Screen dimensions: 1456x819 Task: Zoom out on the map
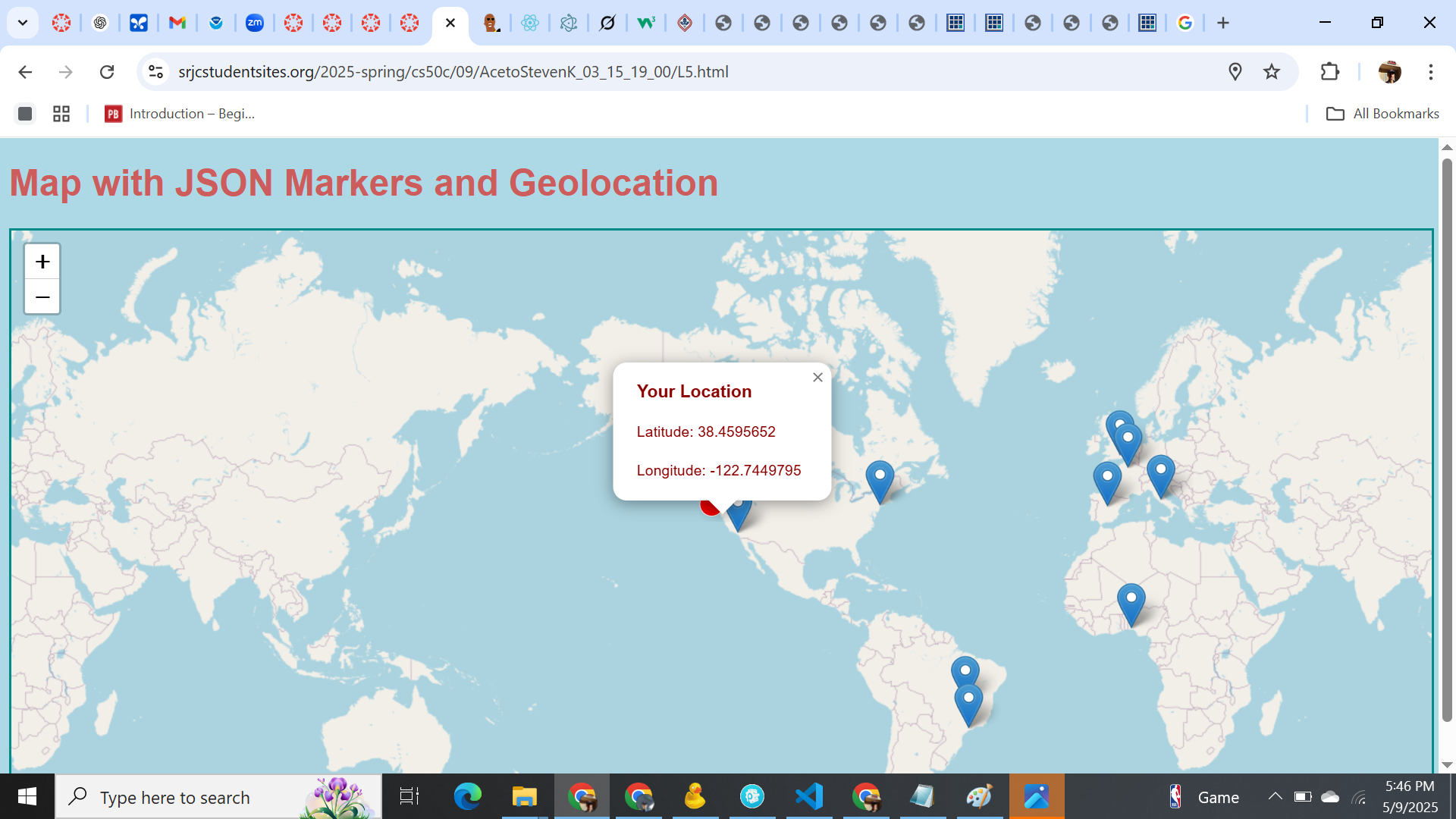coord(42,297)
